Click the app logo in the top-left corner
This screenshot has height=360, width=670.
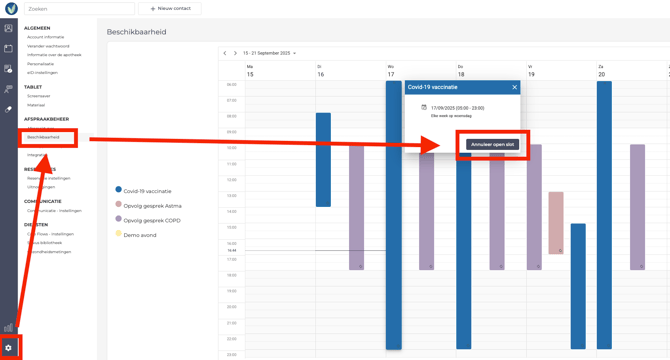point(11,8)
